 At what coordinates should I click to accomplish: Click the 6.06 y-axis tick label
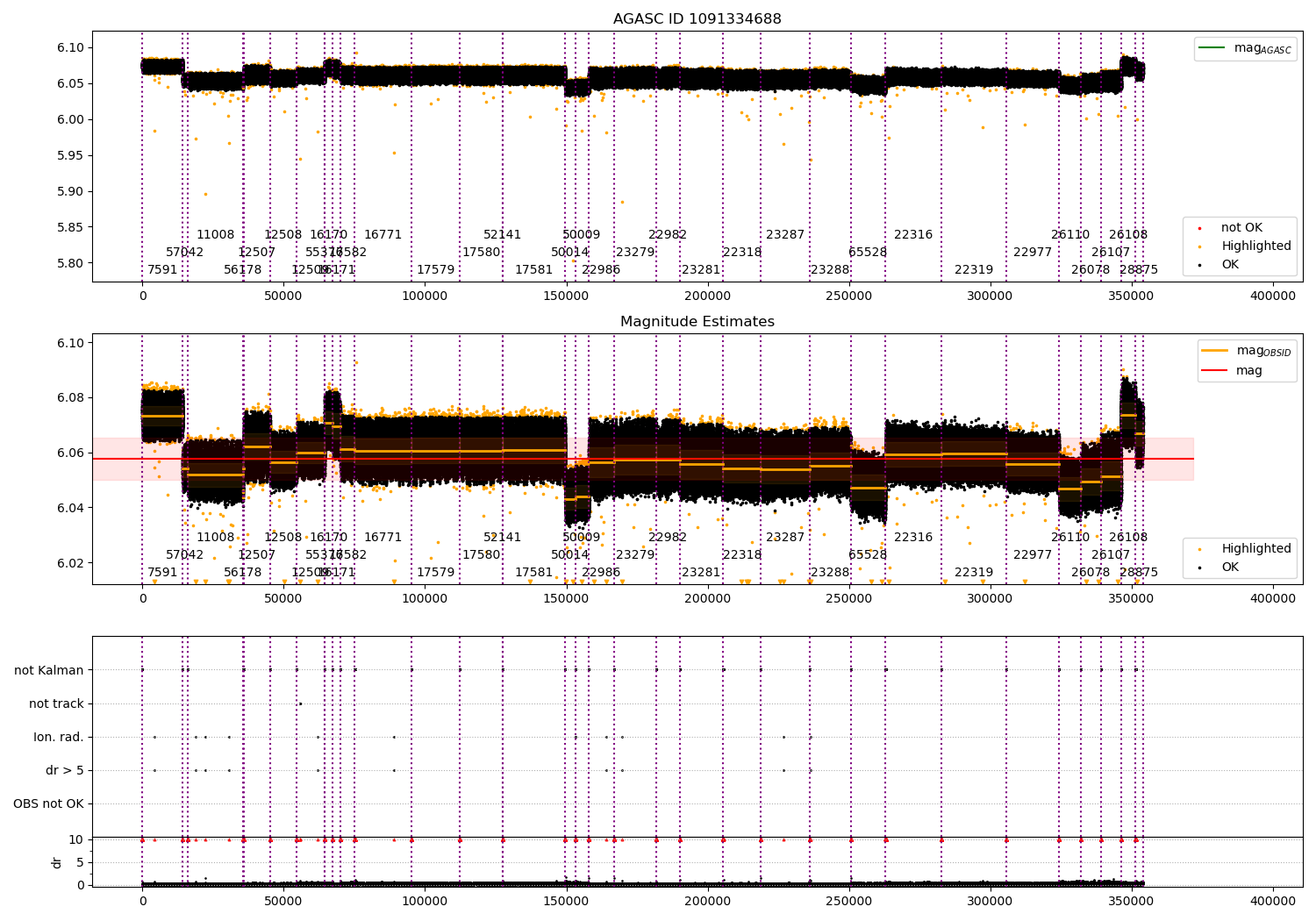(x=71, y=453)
